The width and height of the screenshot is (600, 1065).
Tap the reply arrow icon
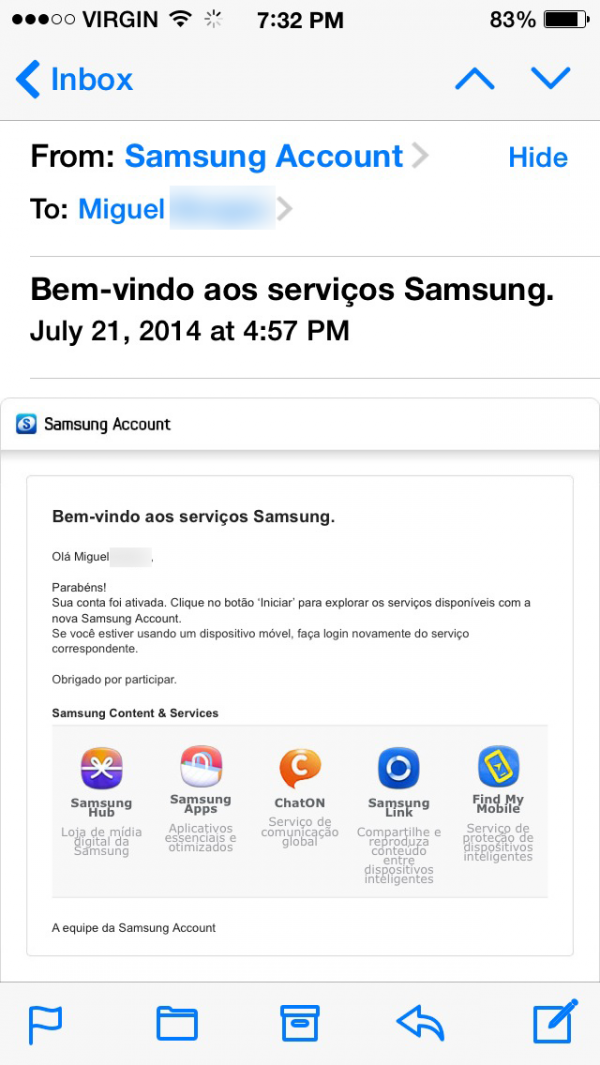click(421, 1024)
